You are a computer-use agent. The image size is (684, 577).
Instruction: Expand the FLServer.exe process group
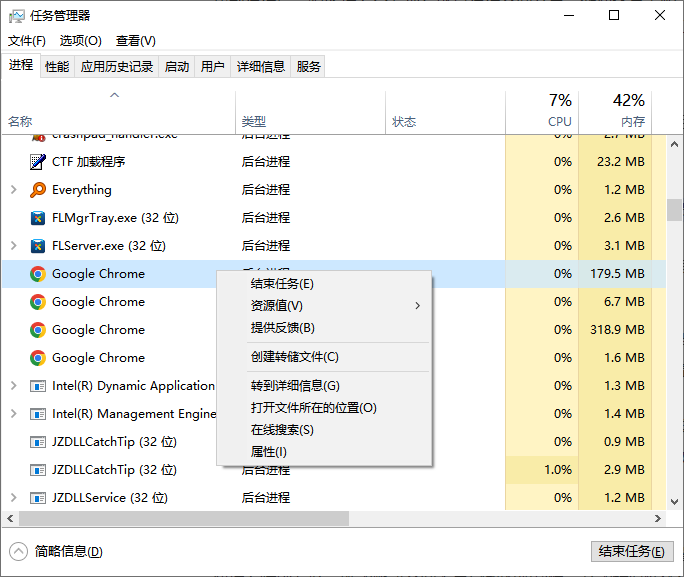(x=14, y=246)
